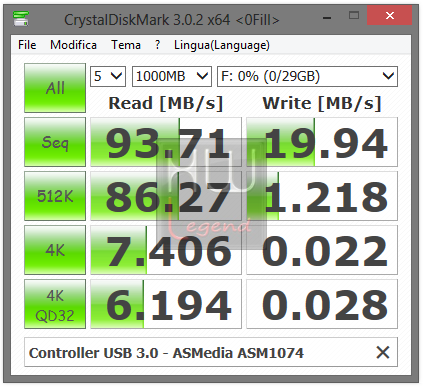Viewport: 424px width, 389px height.
Task: Open the ? help menu
Action: (x=157, y=45)
